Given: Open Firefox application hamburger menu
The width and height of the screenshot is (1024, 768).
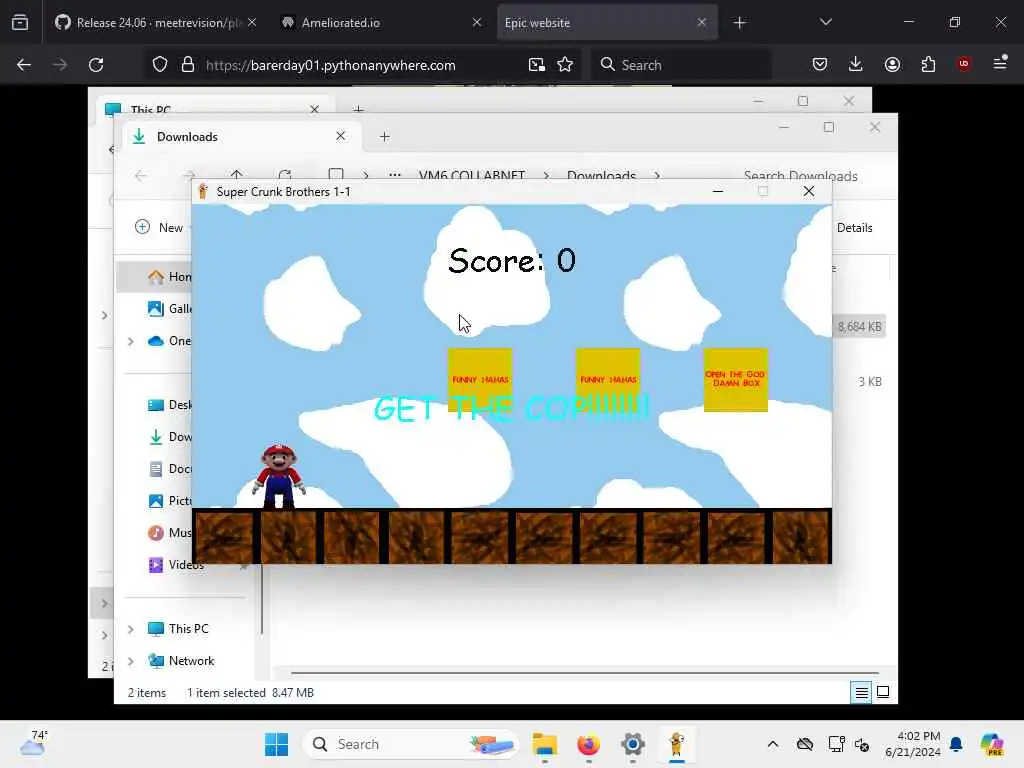Looking at the screenshot, I should tap(1000, 63).
